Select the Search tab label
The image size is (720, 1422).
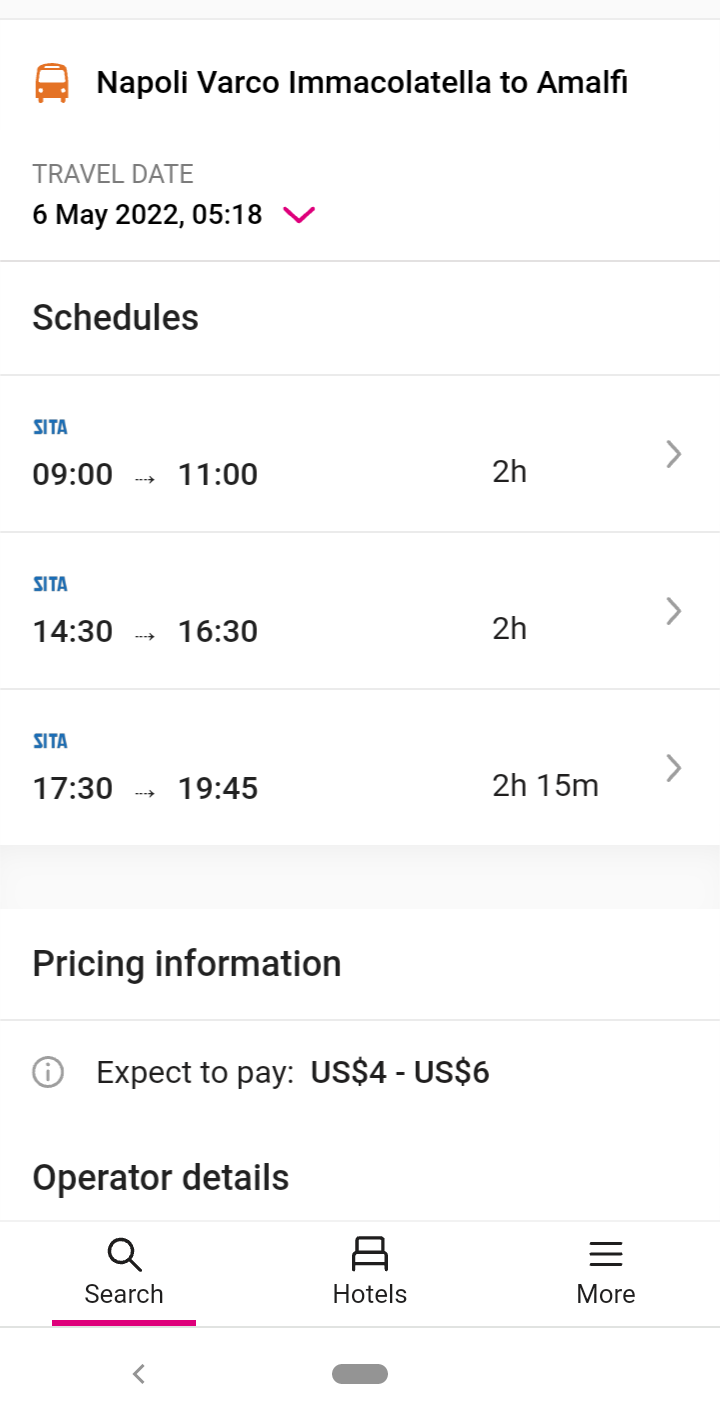pos(124,1294)
